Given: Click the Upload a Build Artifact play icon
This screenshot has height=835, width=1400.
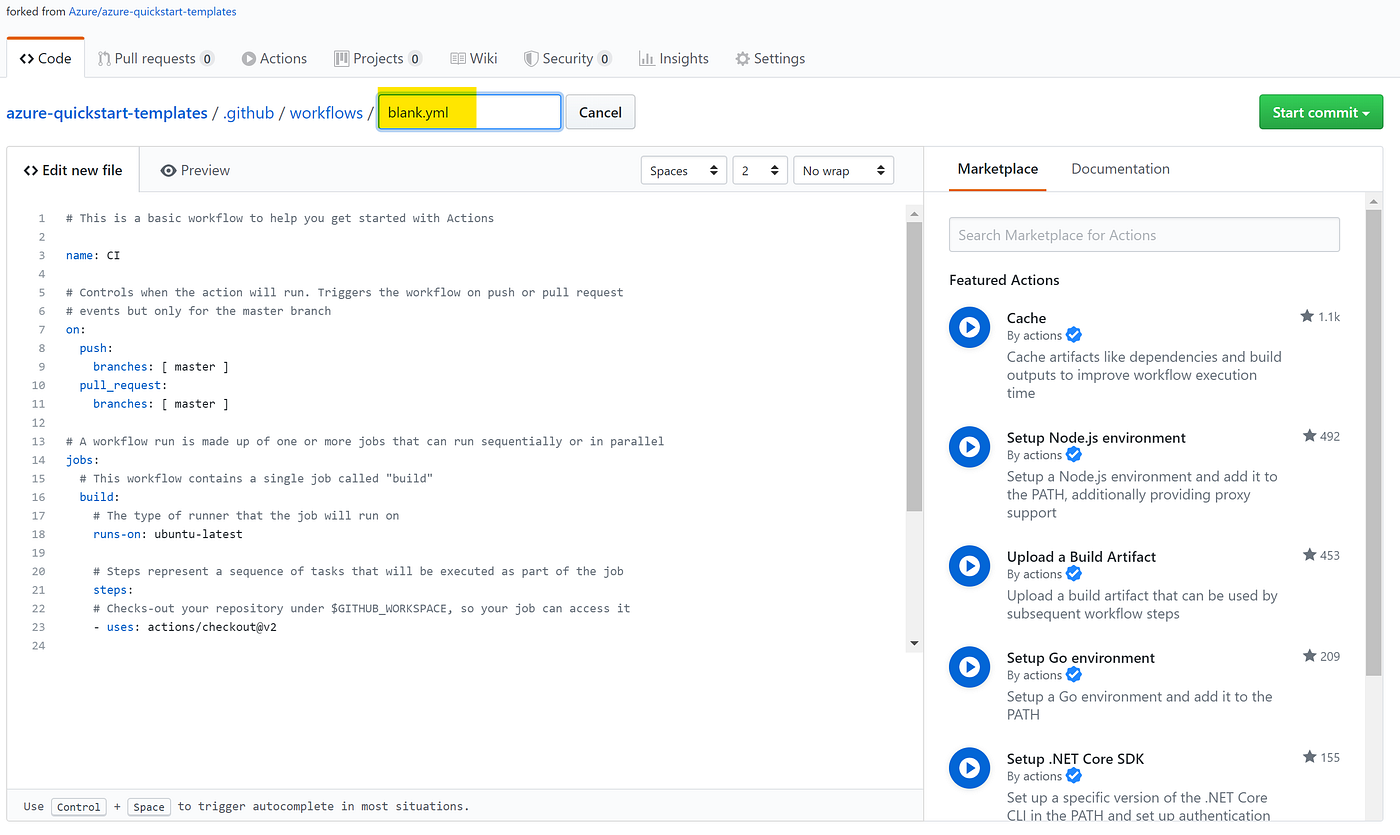Looking at the screenshot, I should tap(968, 566).
